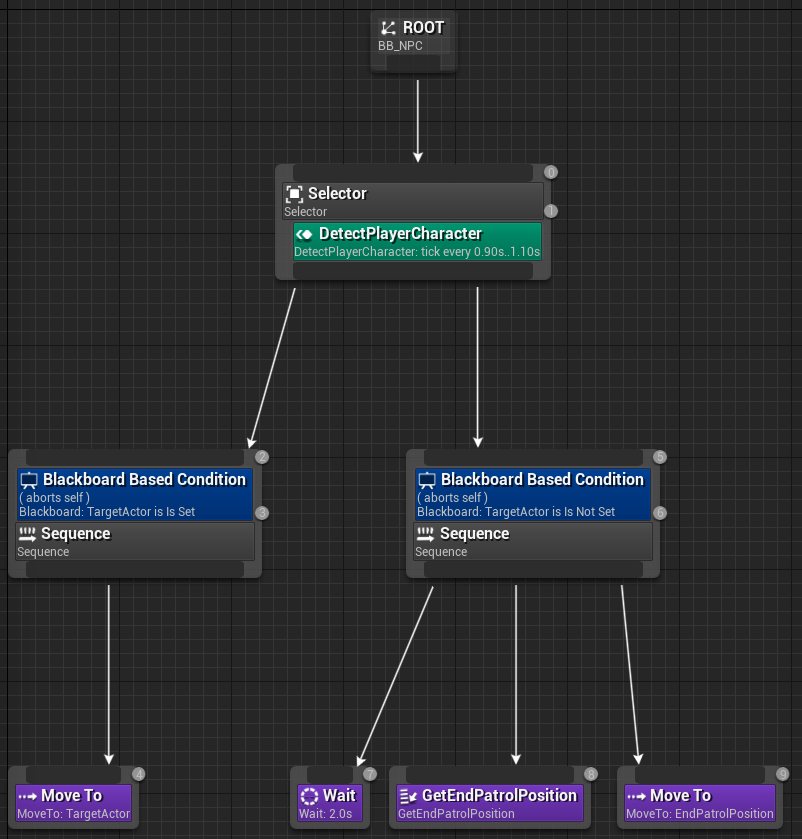Image resolution: width=802 pixels, height=839 pixels.
Task: Click the GetEndPatrolPosition task icon
Action: pyautogui.click(x=408, y=796)
